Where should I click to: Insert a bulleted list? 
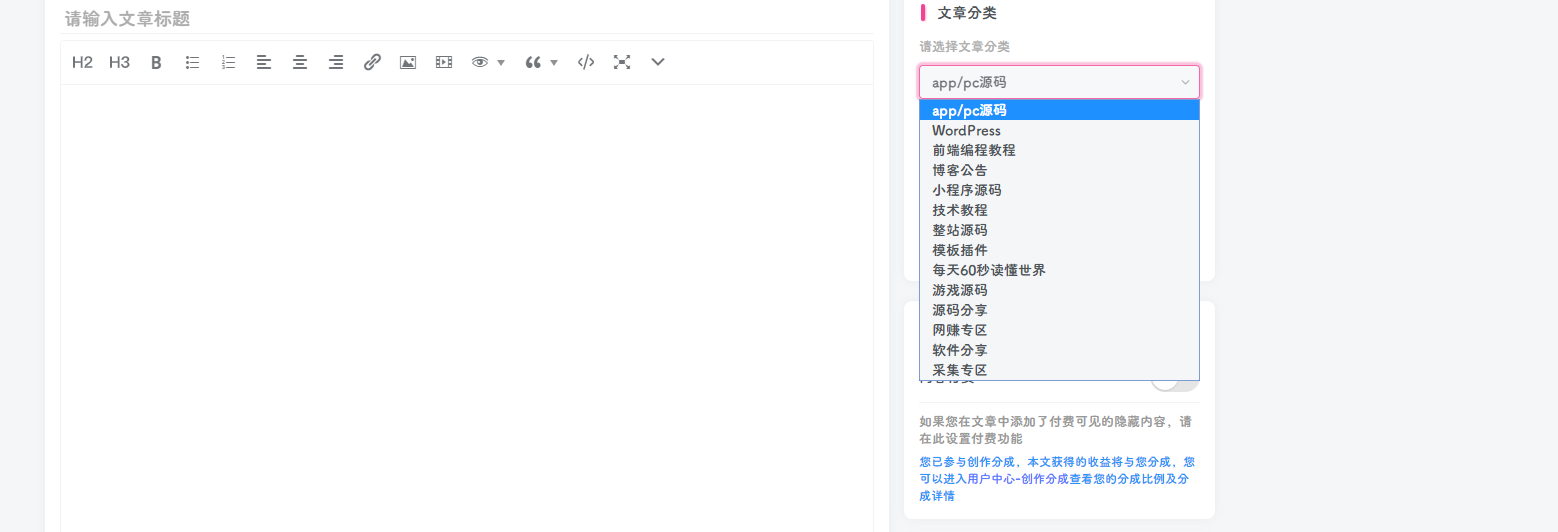[x=192, y=62]
